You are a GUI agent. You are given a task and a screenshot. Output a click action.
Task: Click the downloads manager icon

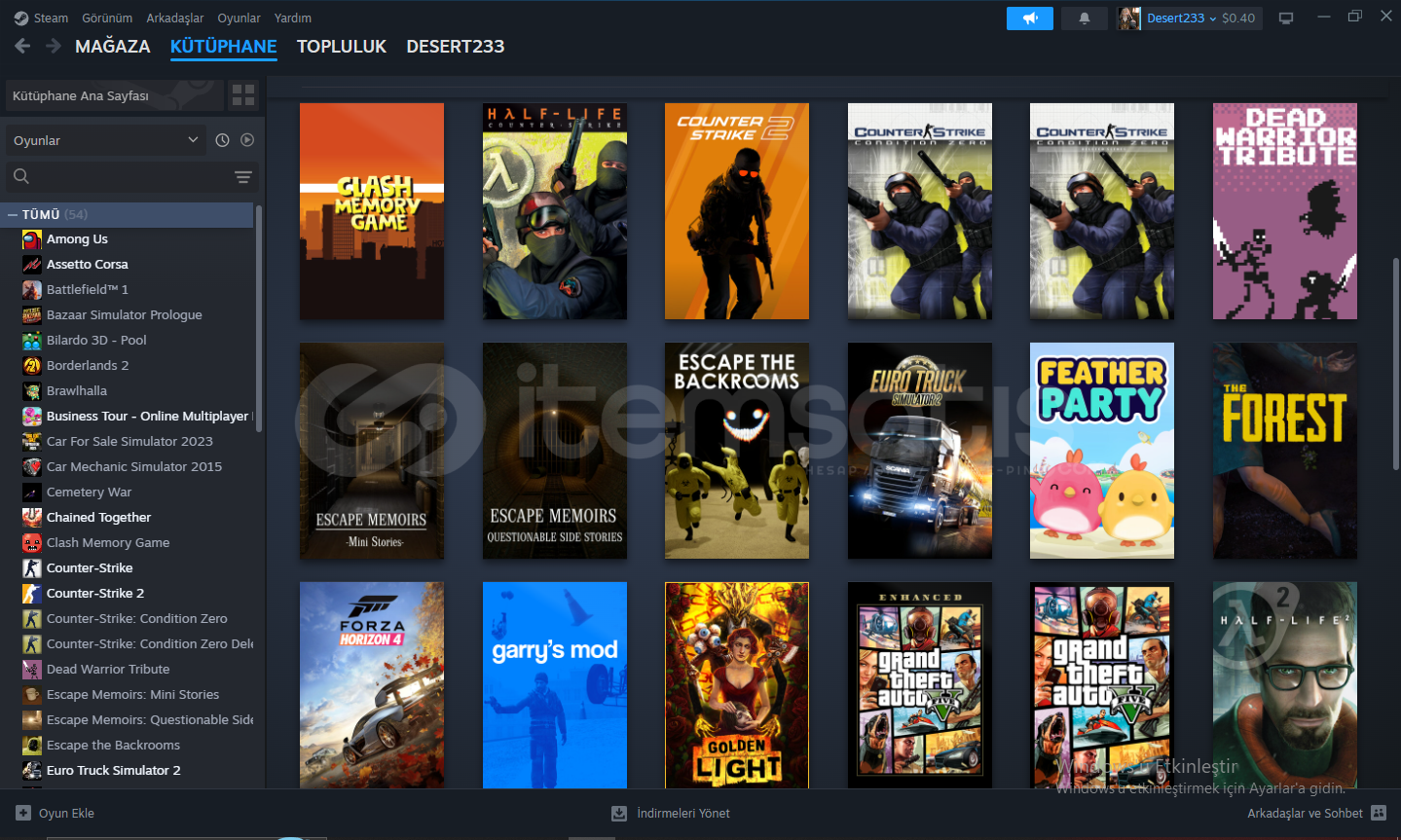click(619, 813)
